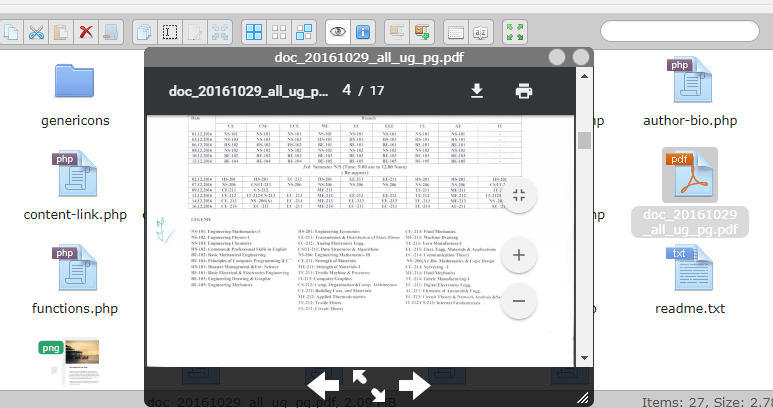This screenshot has height=408, width=773.
Task: Zoom out the PDF with the minus button
Action: click(x=519, y=301)
